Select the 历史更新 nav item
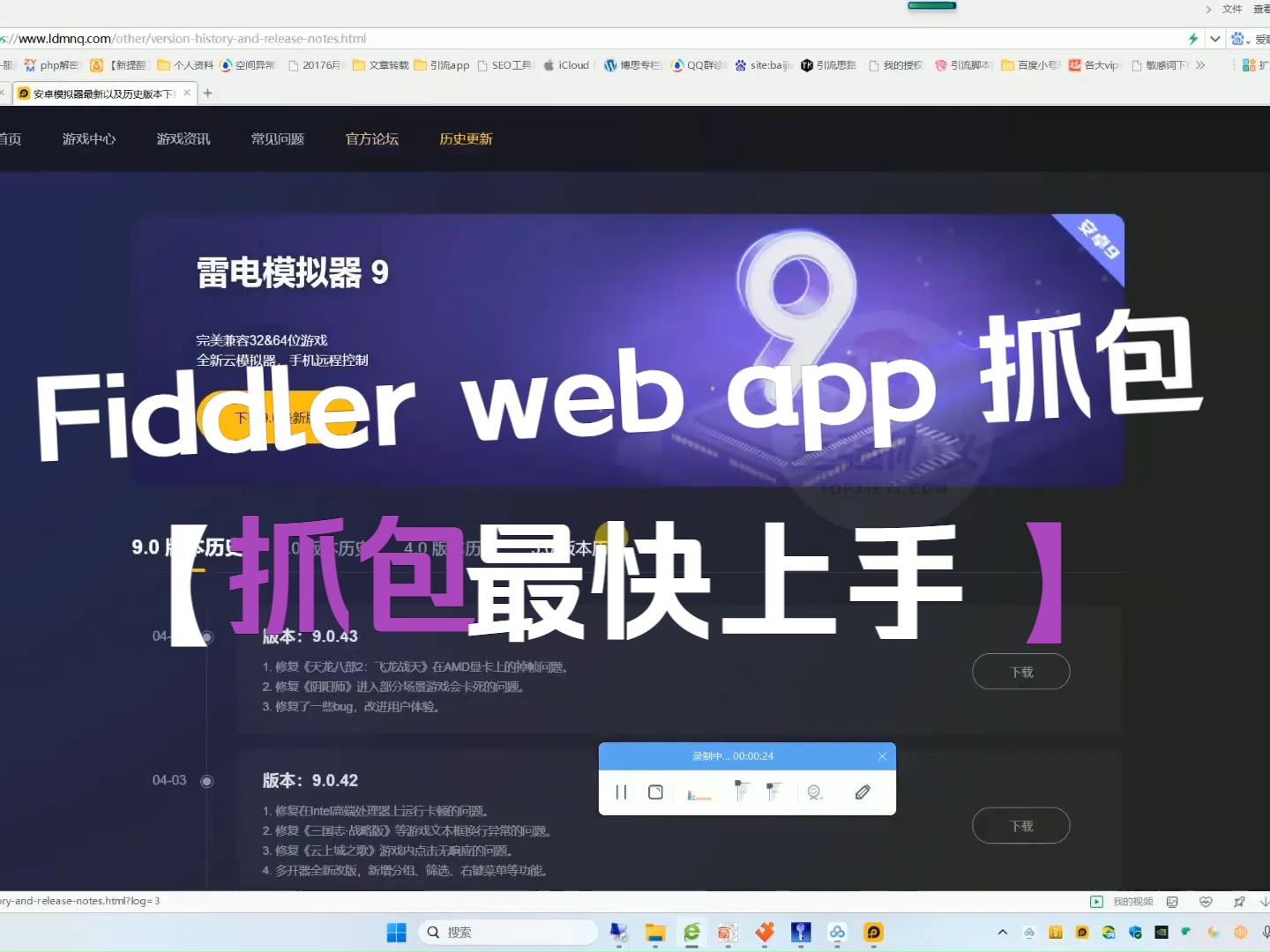 (x=467, y=138)
